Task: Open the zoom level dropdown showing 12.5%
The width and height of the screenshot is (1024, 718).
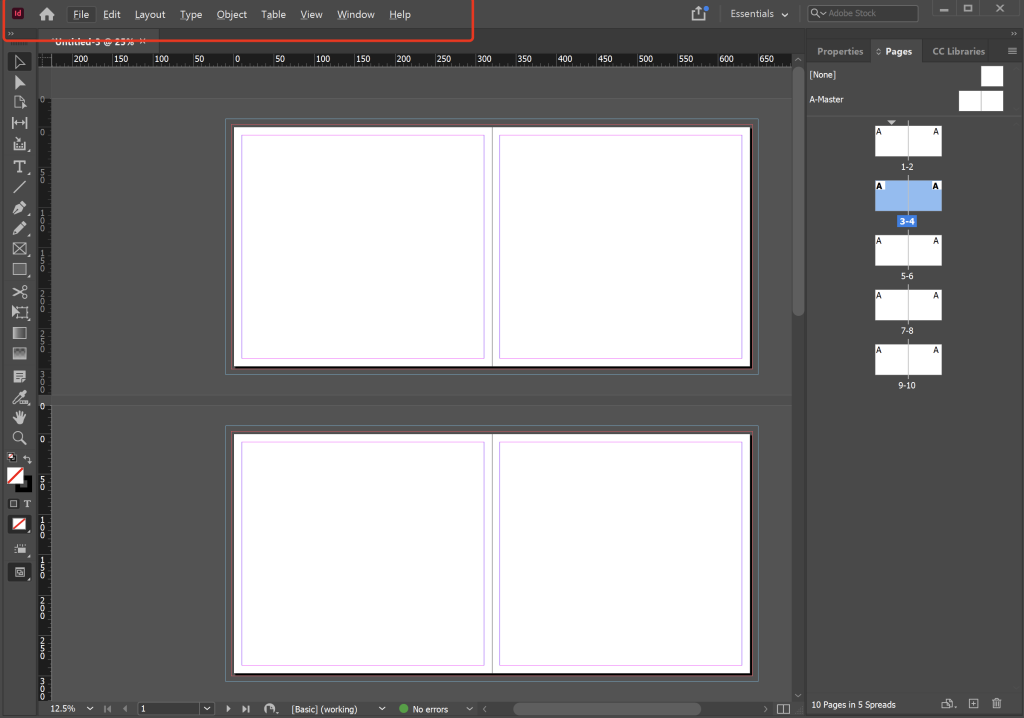Action: point(90,709)
